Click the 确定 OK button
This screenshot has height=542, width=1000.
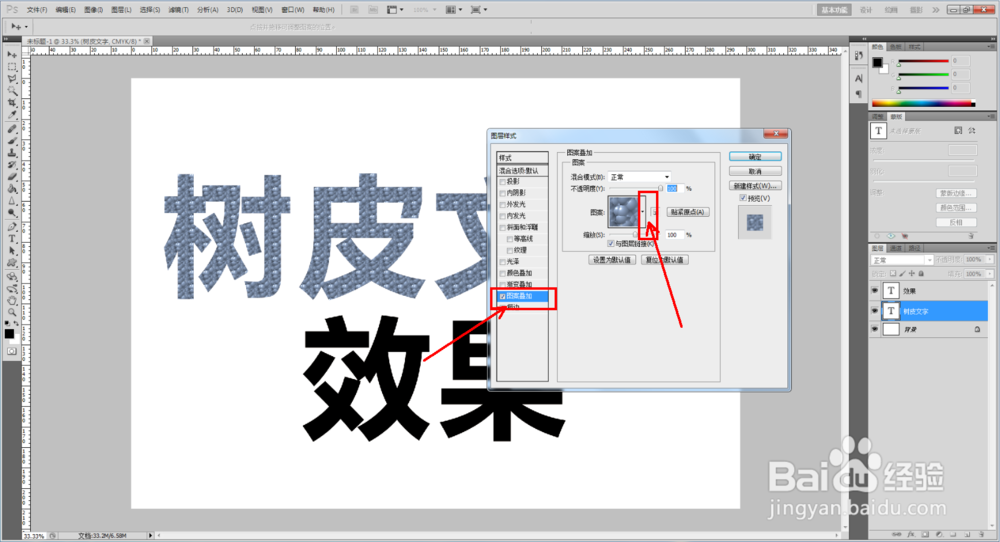755,157
